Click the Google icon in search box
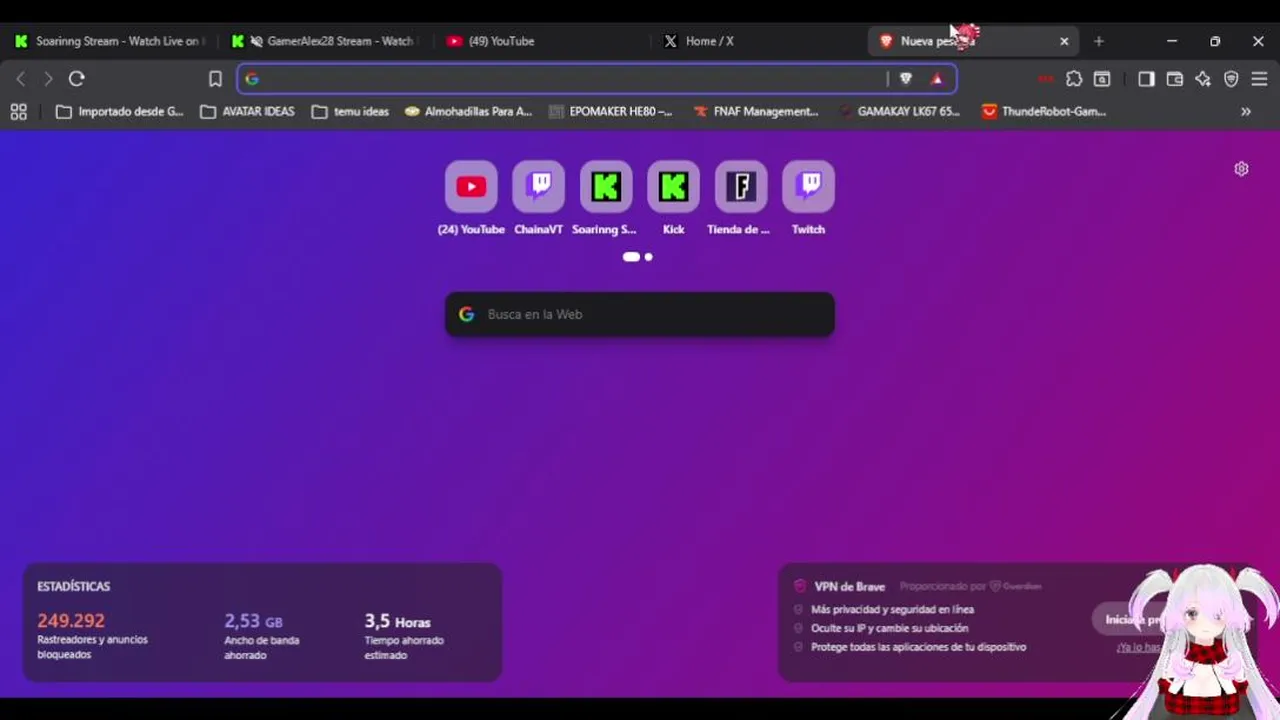This screenshot has width=1280, height=720. click(466, 314)
